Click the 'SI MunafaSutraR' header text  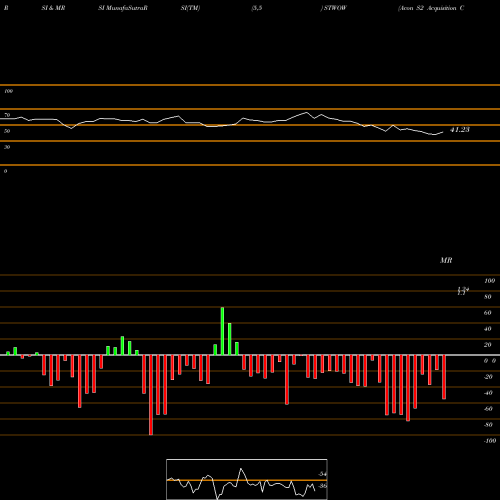(x=123, y=8)
